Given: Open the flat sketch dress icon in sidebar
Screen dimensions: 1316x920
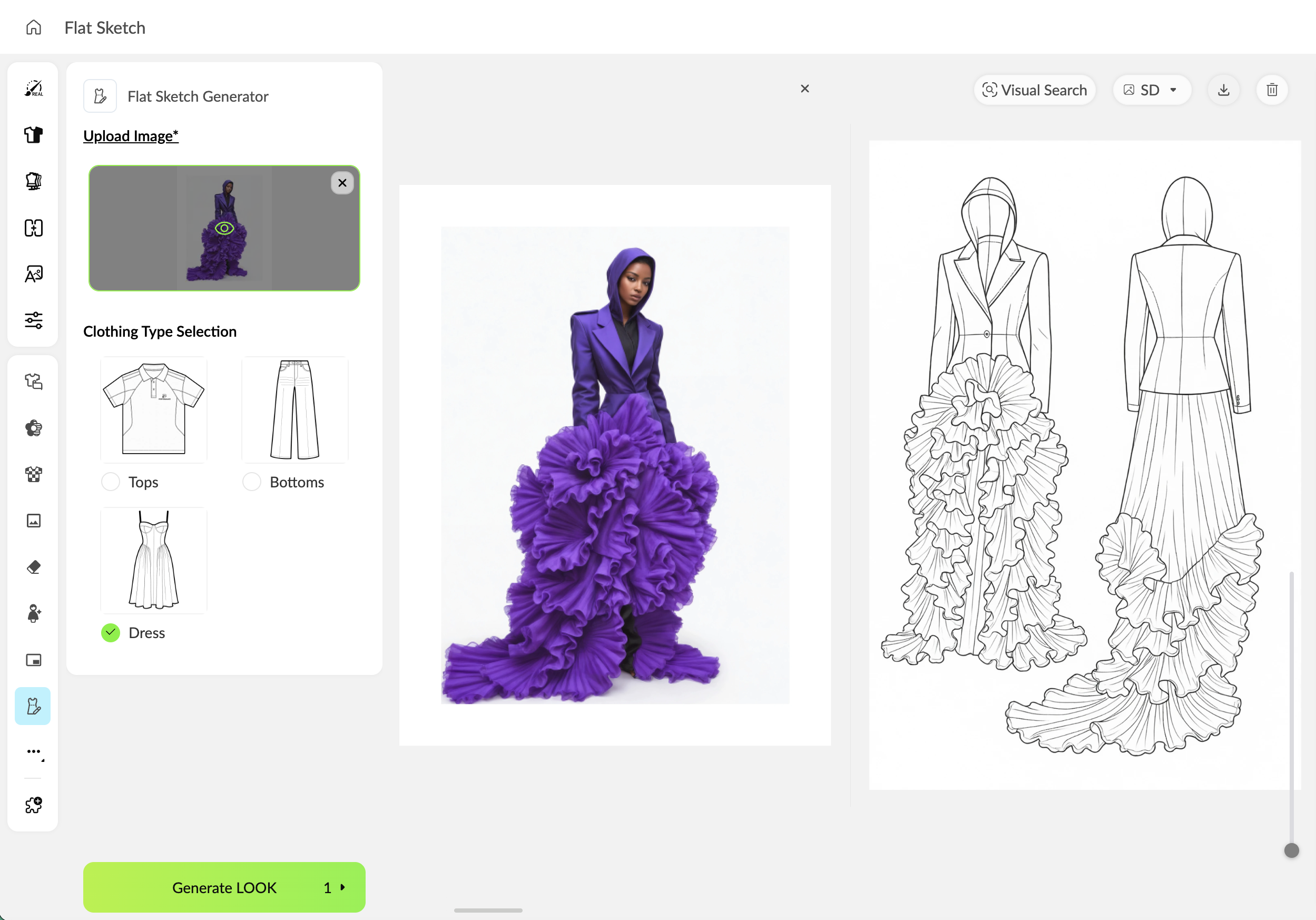Looking at the screenshot, I should 33,706.
